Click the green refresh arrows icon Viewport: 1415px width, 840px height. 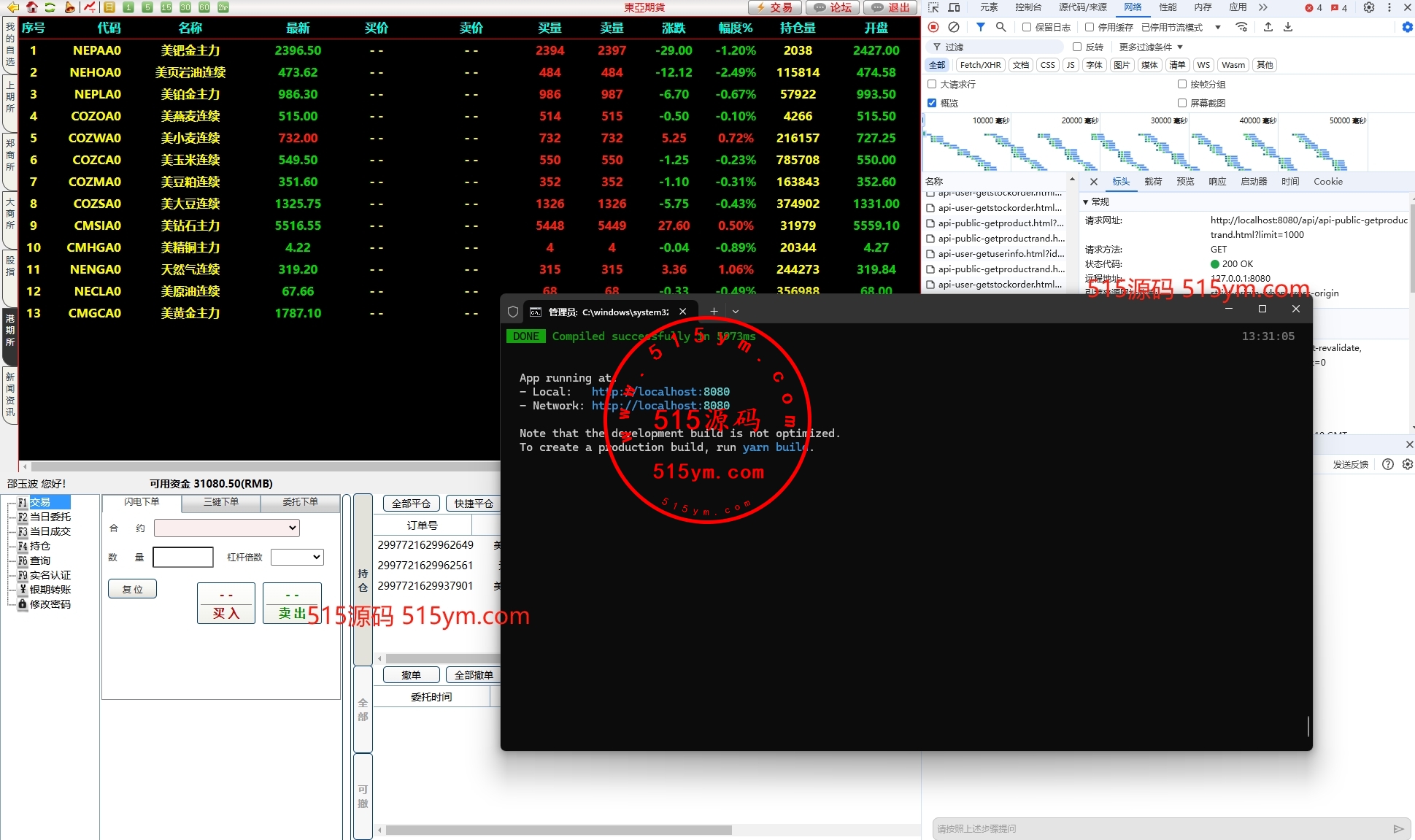[50, 7]
